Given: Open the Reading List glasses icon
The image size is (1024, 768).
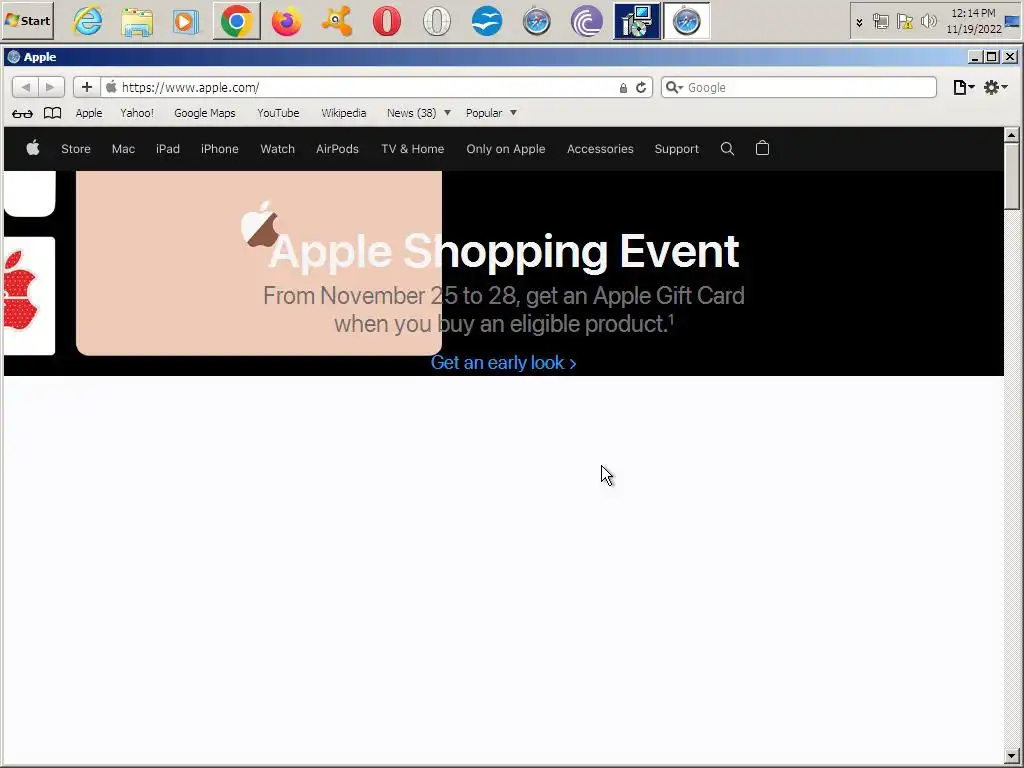Looking at the screenshot, I should pyautogui.click(x=22, y=114).
